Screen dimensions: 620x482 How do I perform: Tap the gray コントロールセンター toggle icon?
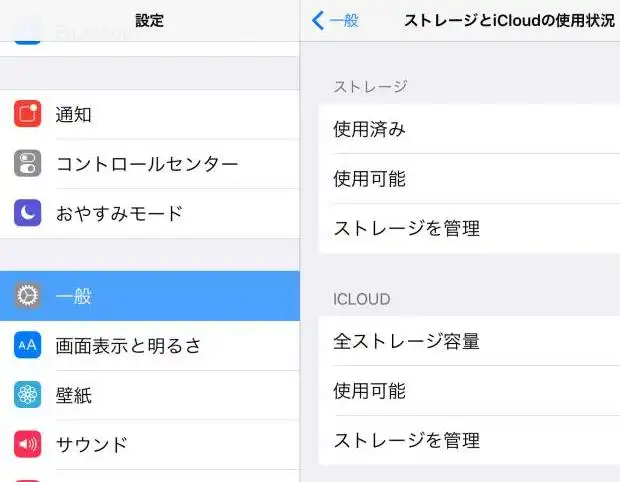(x=28, y=164)
